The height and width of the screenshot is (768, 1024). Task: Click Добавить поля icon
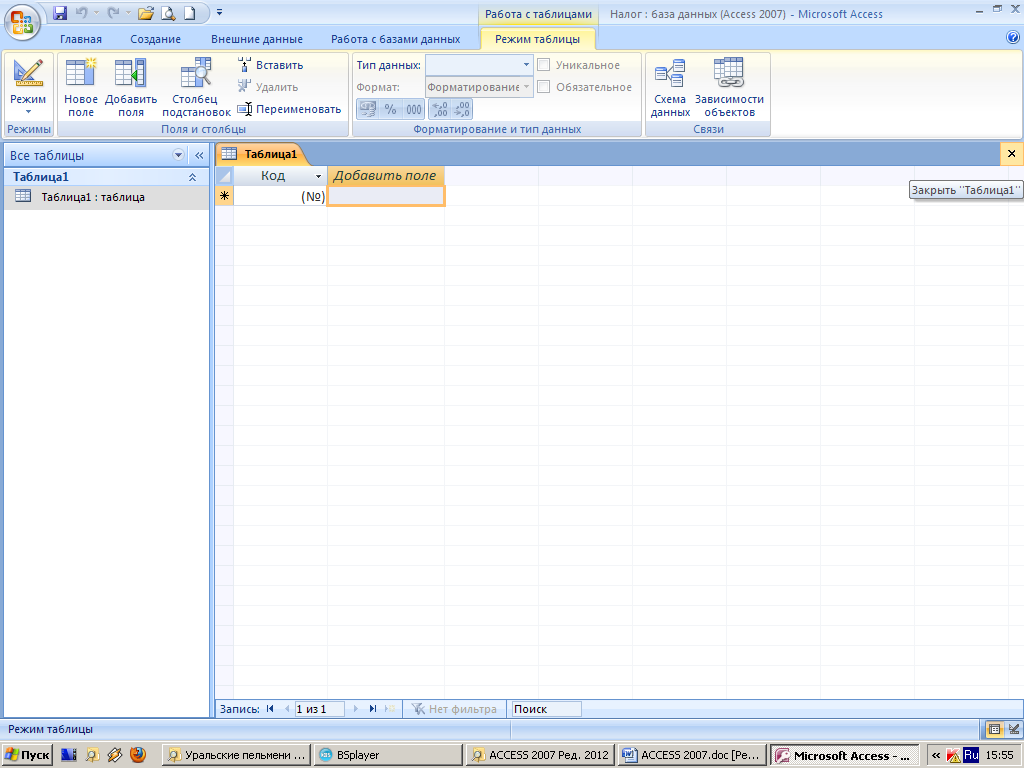point(131,88)
